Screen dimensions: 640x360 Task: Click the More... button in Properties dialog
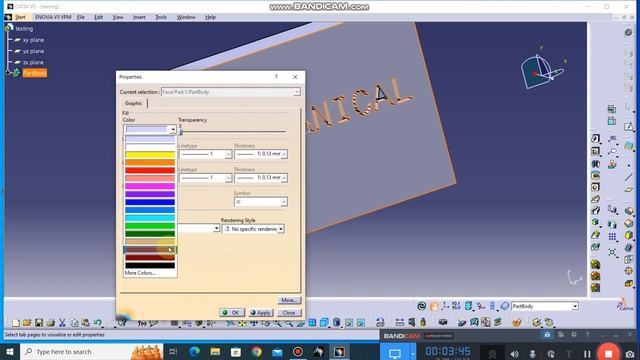tap(289, 300)
